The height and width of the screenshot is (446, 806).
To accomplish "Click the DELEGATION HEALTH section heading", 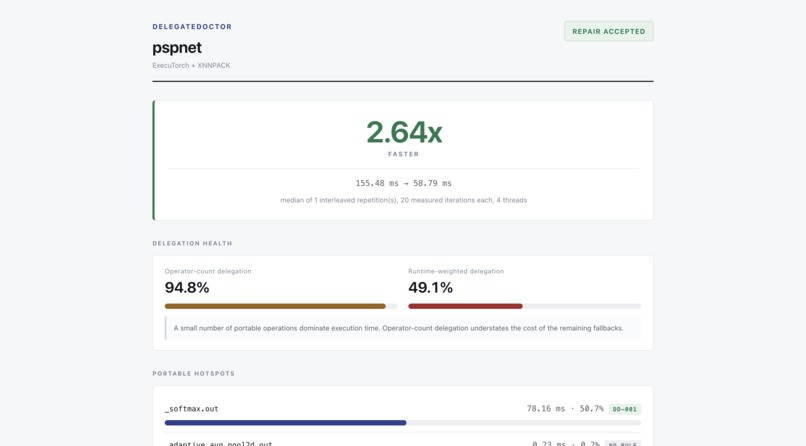I will tap(192, 244).
